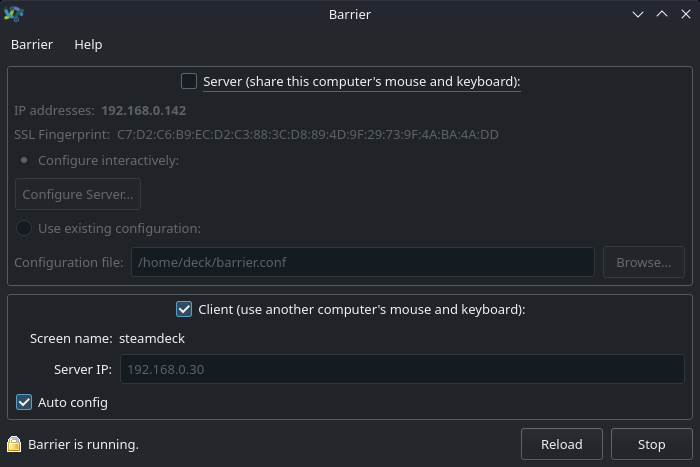The image size is (700, 467).
Task: Close the Barrier window
Action: pyautogui.click(x=686, y=14)
